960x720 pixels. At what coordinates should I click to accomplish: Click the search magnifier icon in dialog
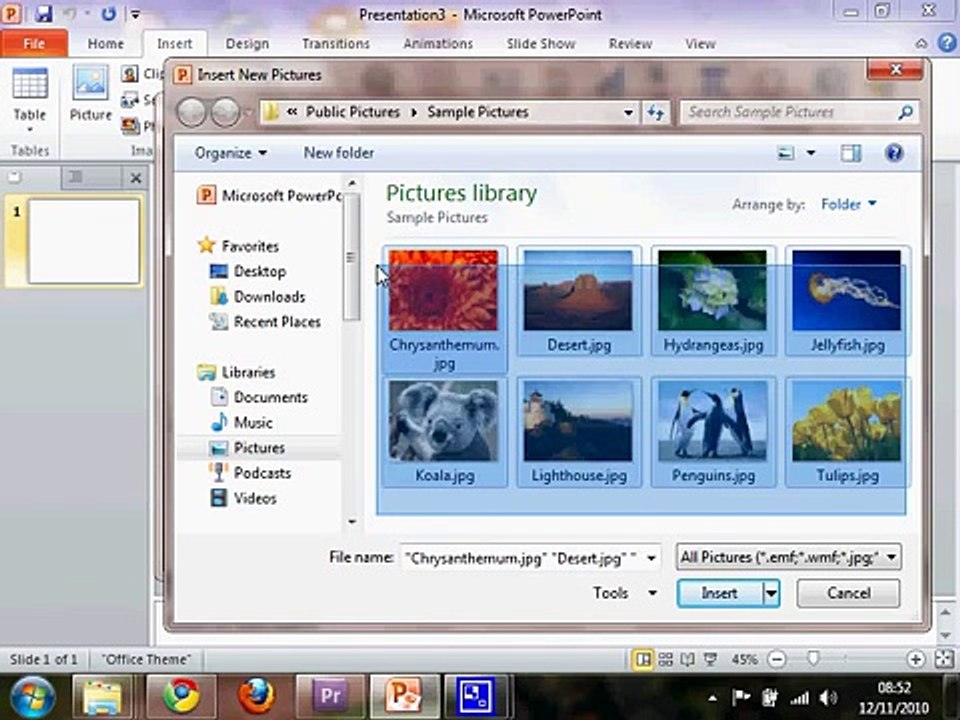click(905, 112)
